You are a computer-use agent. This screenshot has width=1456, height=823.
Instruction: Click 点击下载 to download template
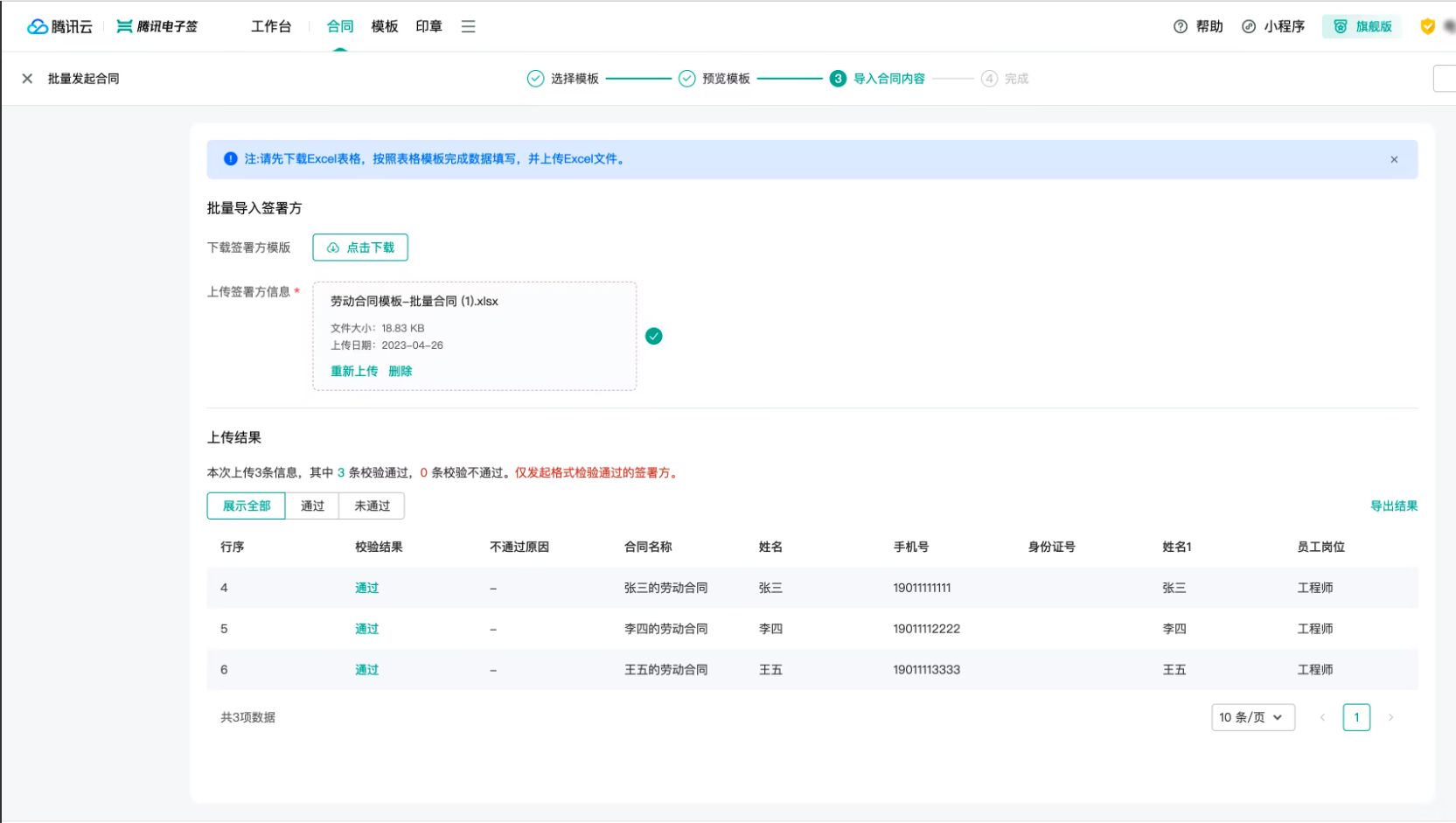pos(360,248)
